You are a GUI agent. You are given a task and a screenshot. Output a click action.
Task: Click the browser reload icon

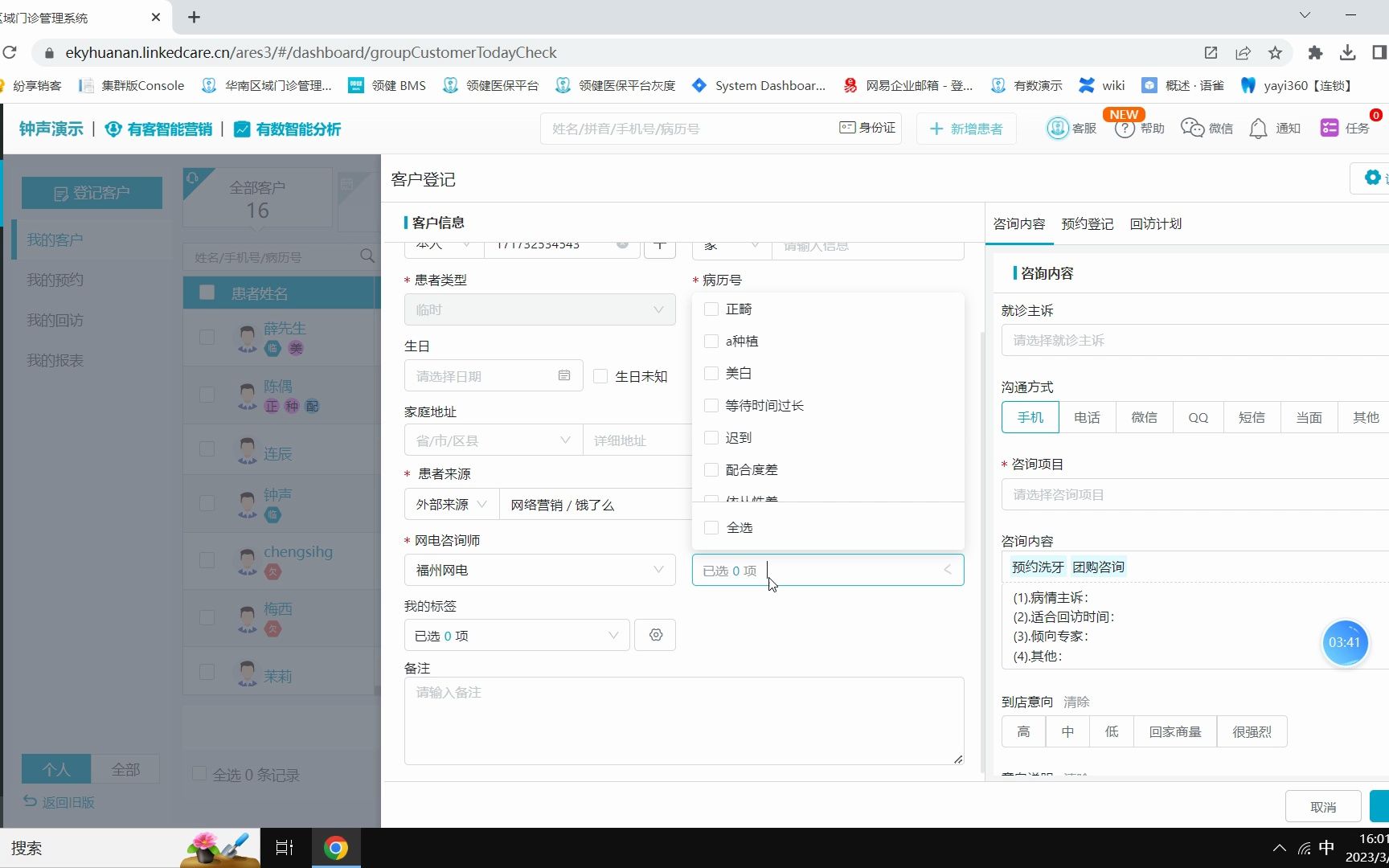point(10,52)
